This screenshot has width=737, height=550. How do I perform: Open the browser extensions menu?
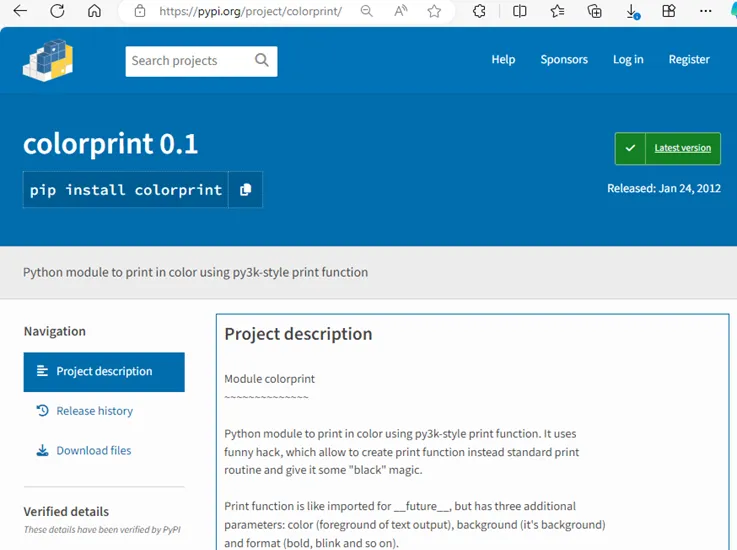(479, 11)
